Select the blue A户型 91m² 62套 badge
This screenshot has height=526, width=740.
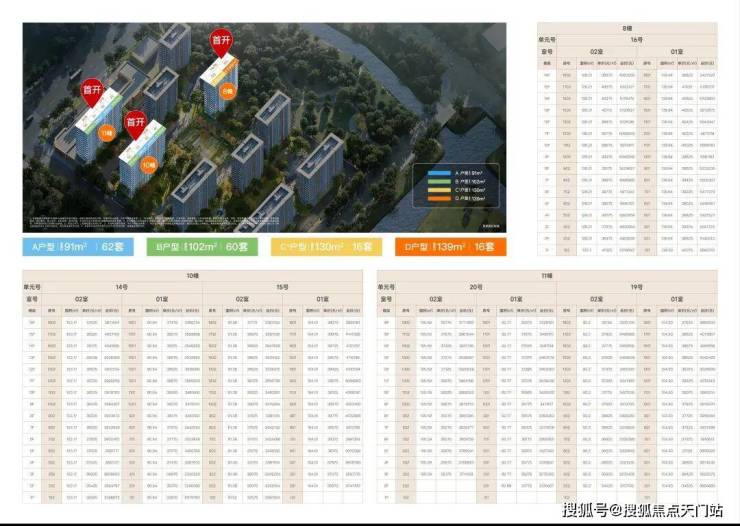pyautogui.click(x=82, y=246)
